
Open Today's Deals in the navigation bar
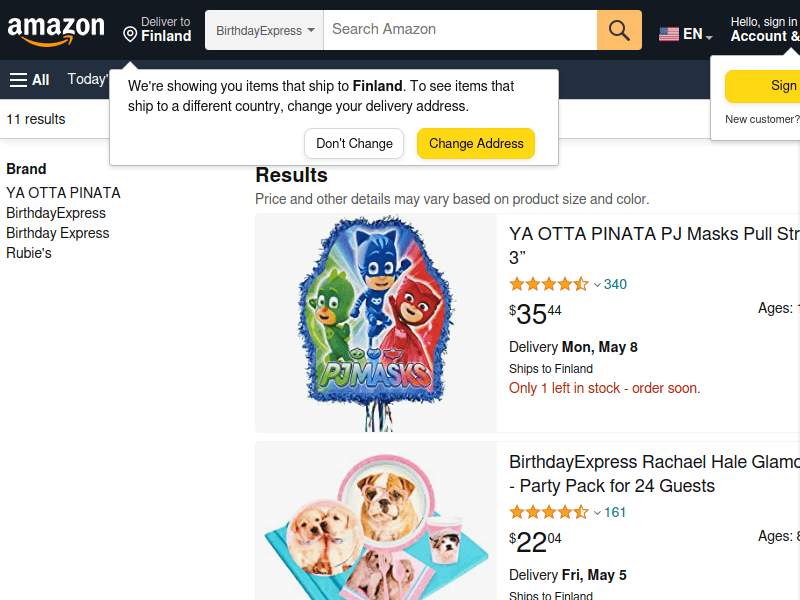click(88, 79)
